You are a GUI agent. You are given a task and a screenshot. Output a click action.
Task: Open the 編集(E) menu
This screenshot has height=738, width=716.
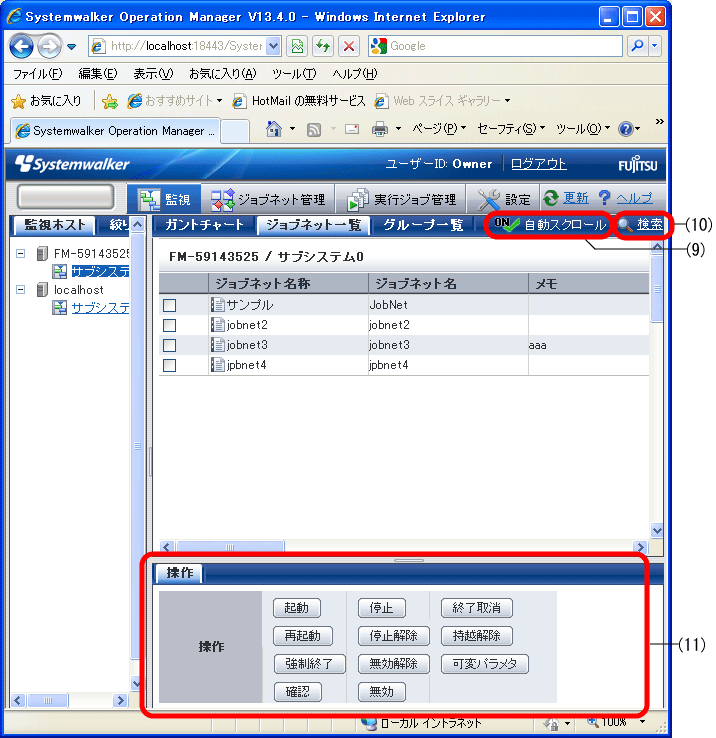pyautogui.click(x=98, y=74)
